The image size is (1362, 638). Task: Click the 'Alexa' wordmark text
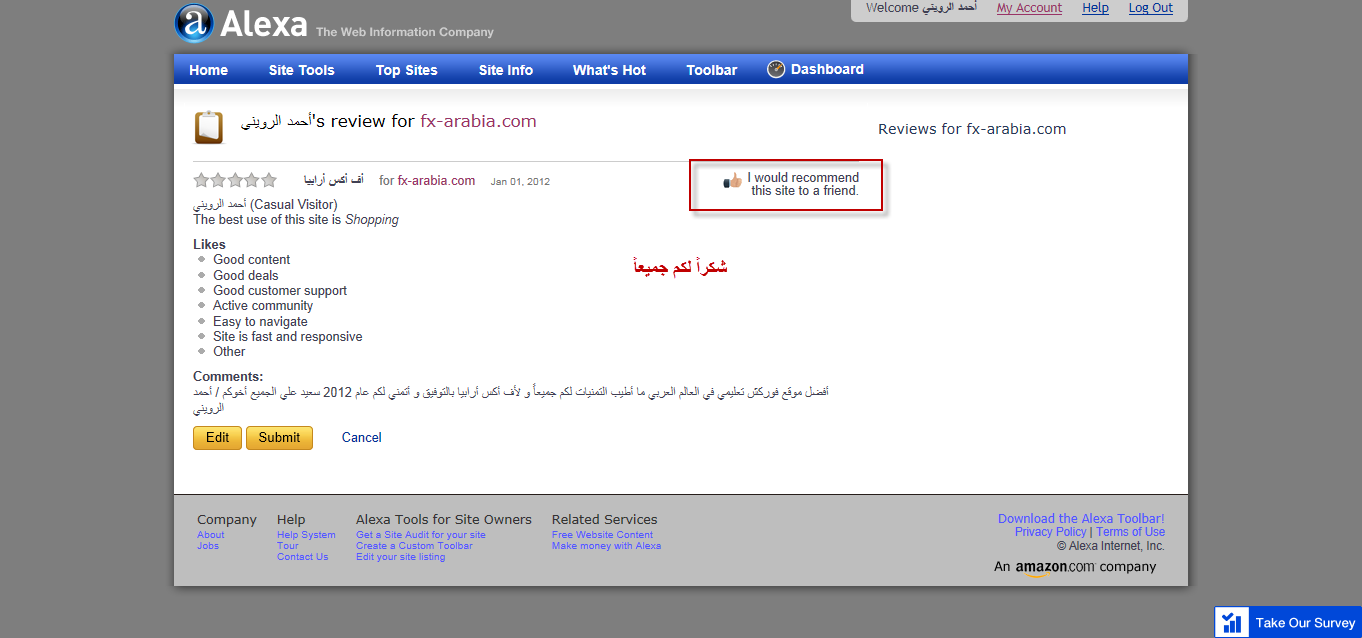coord(263,24)
